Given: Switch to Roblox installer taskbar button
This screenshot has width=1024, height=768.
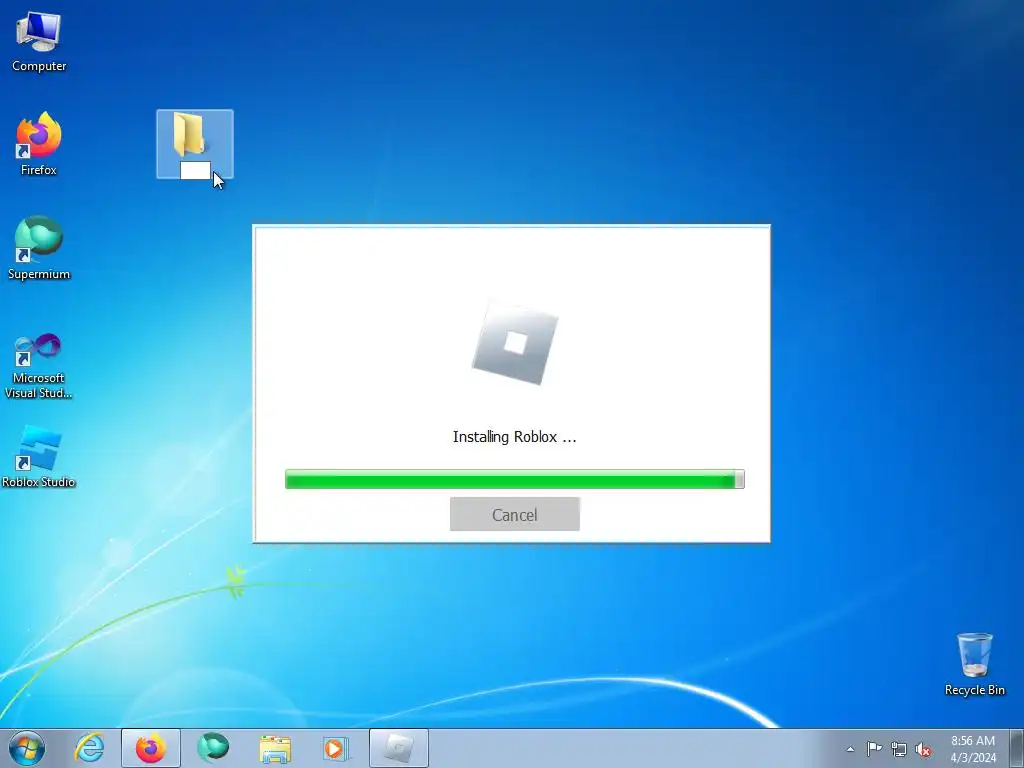Looking at the screenshot, I should (398, 748).
